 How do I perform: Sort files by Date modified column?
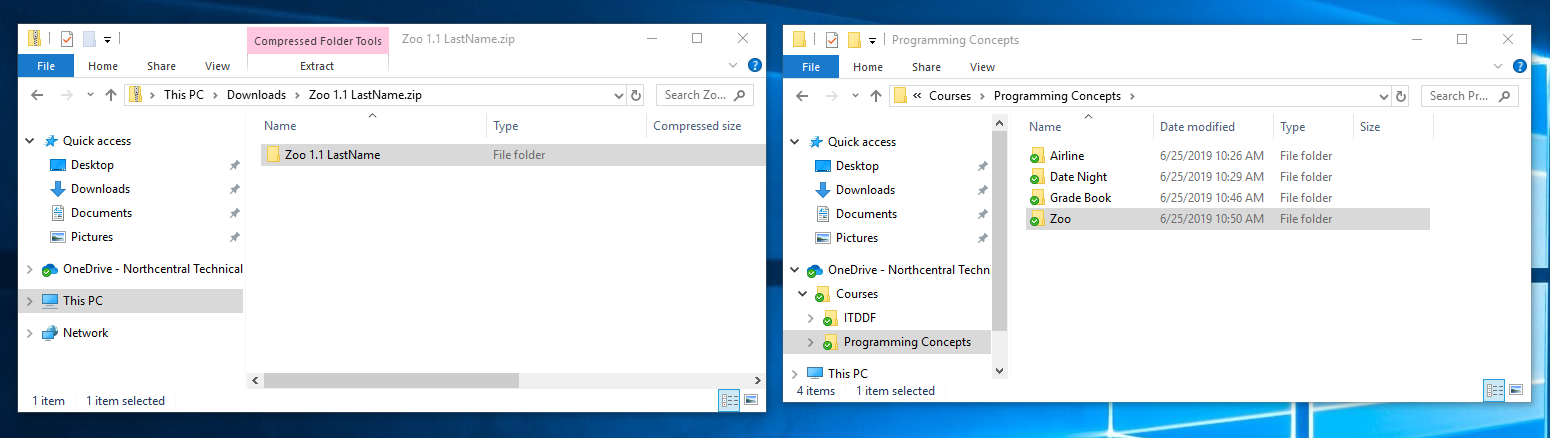click(x=1197, y=127)
